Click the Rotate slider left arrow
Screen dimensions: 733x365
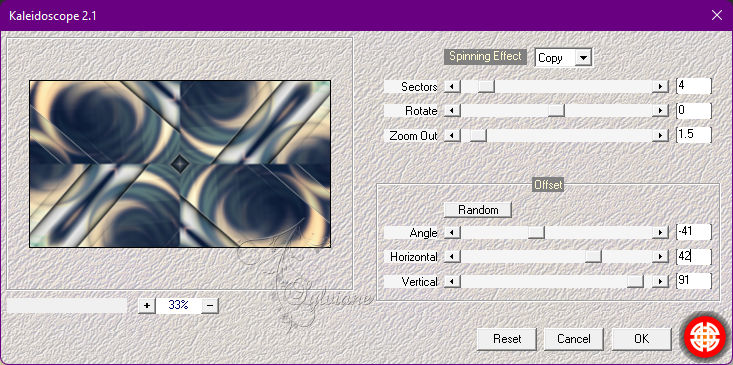pos(452,111)
